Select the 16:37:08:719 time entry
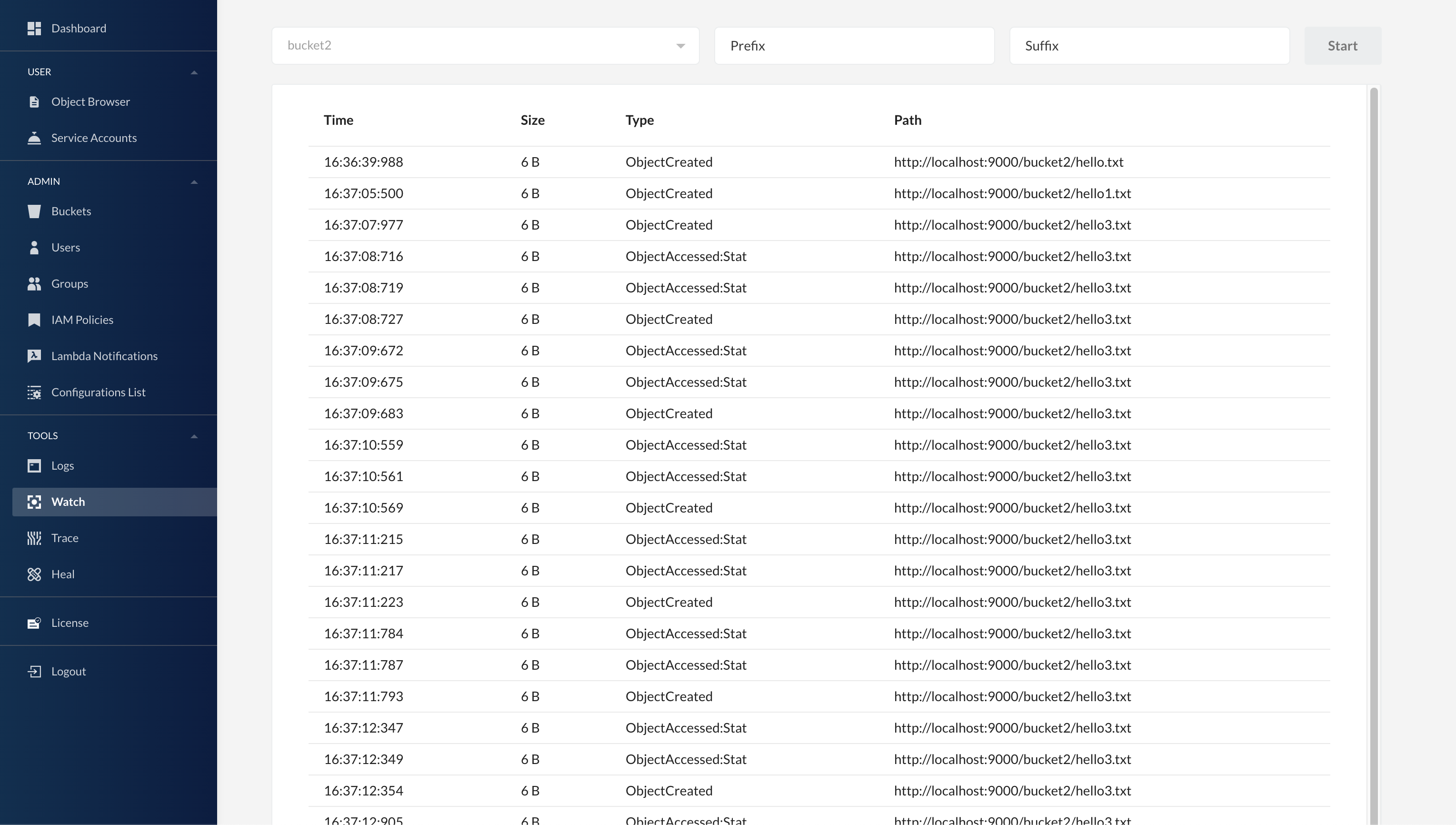Image resolution: width=1456 pixels, height=825 pixels. [364, 288]
